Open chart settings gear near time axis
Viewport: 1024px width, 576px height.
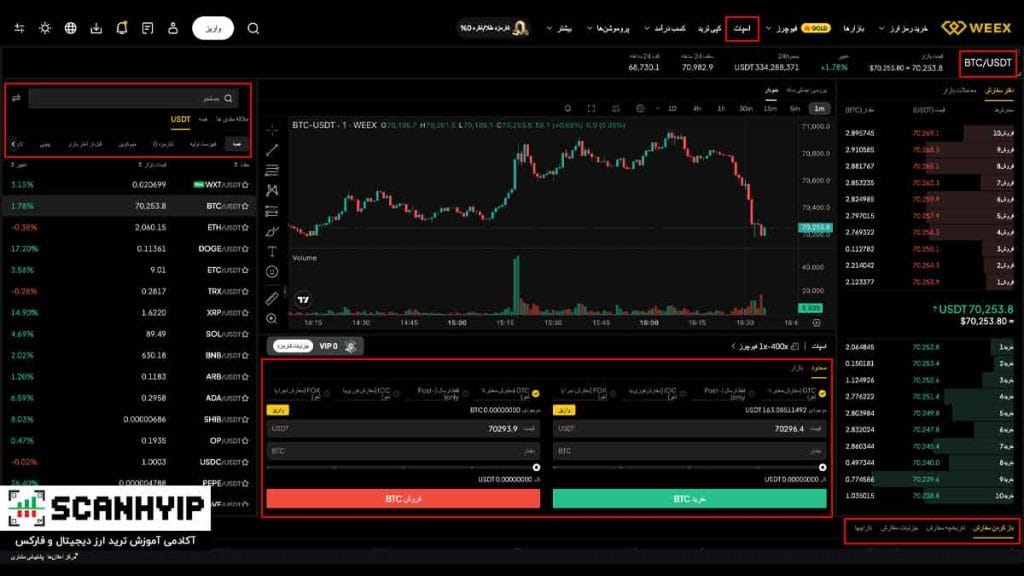pos(816,323)
